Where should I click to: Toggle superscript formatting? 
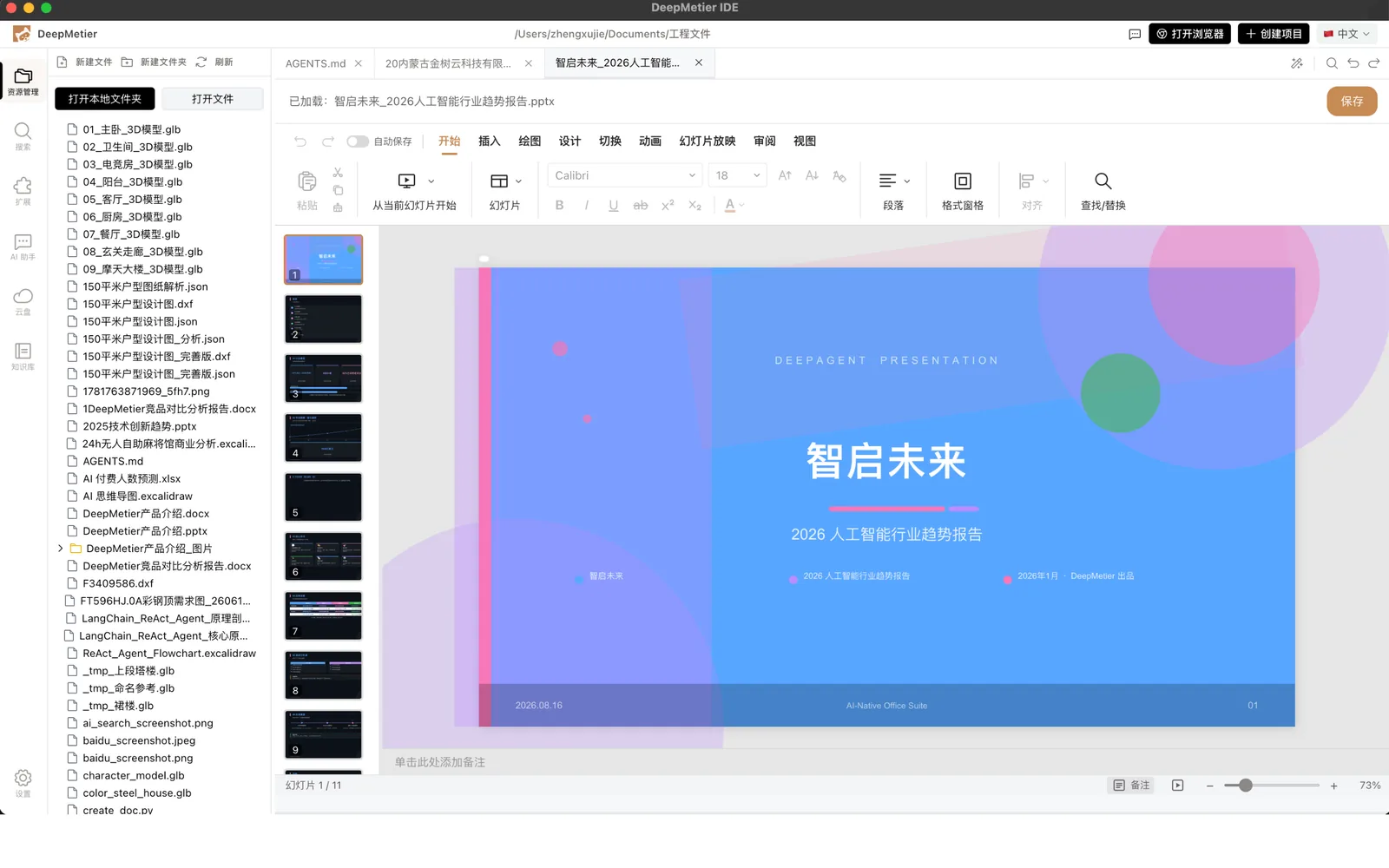[x=668, y=206]
